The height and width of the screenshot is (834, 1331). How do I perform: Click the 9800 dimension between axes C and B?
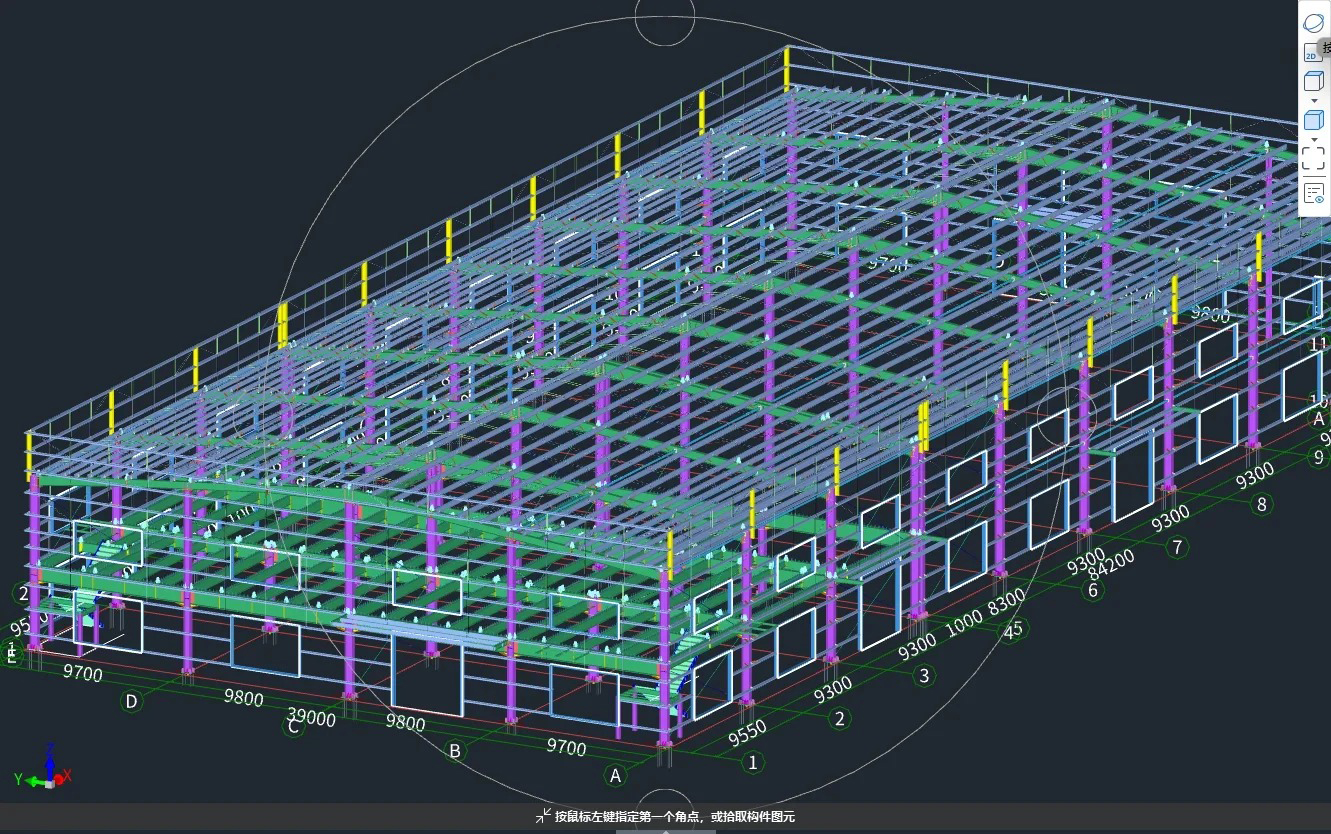406,722
